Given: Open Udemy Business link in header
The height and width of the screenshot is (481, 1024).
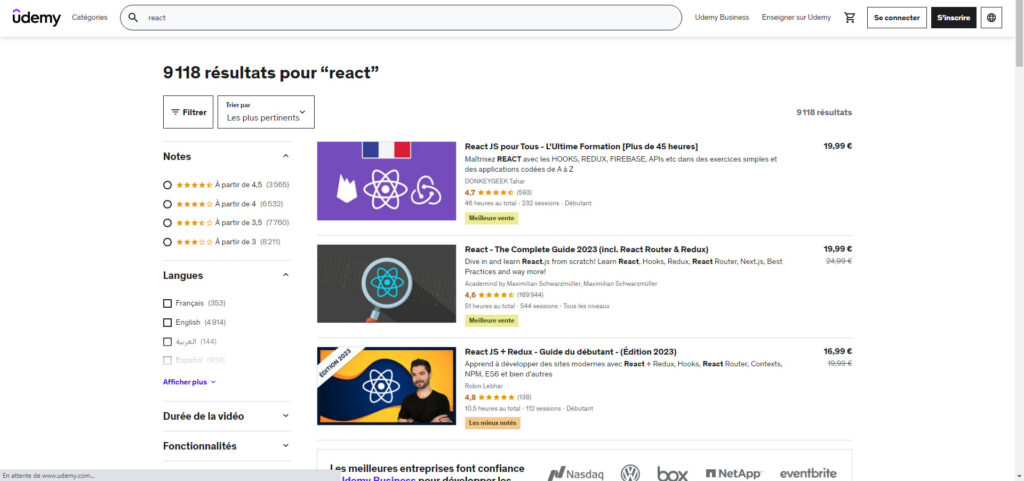Looking at the screenshot, I should coord(722,18).
